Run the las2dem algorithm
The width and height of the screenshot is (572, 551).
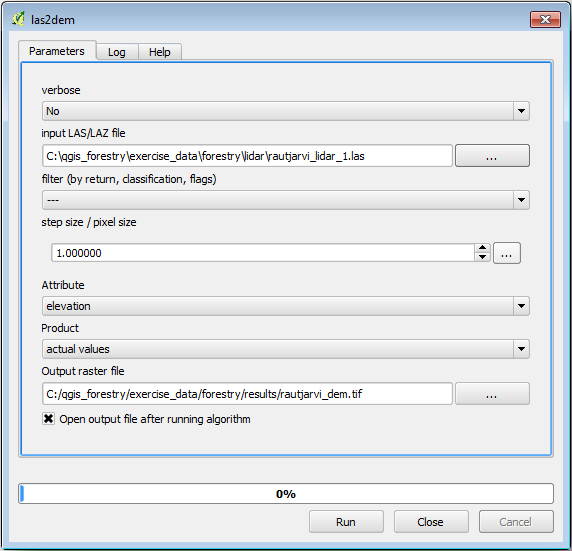tap(346, 522)
